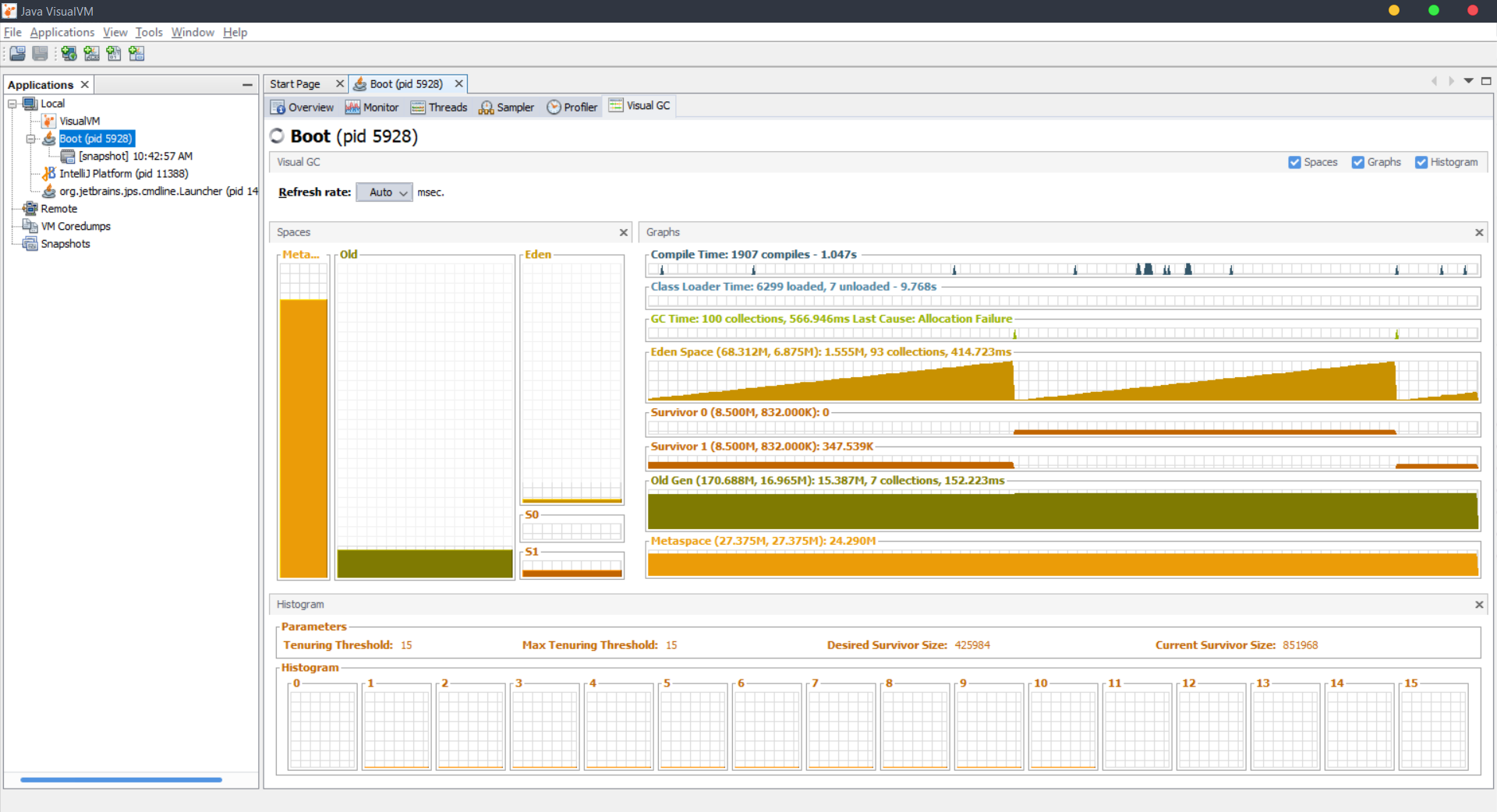Uncheck the Histogram checkbox
The width and height of the screenshot is (1497, 812).
coord(1421,162)
